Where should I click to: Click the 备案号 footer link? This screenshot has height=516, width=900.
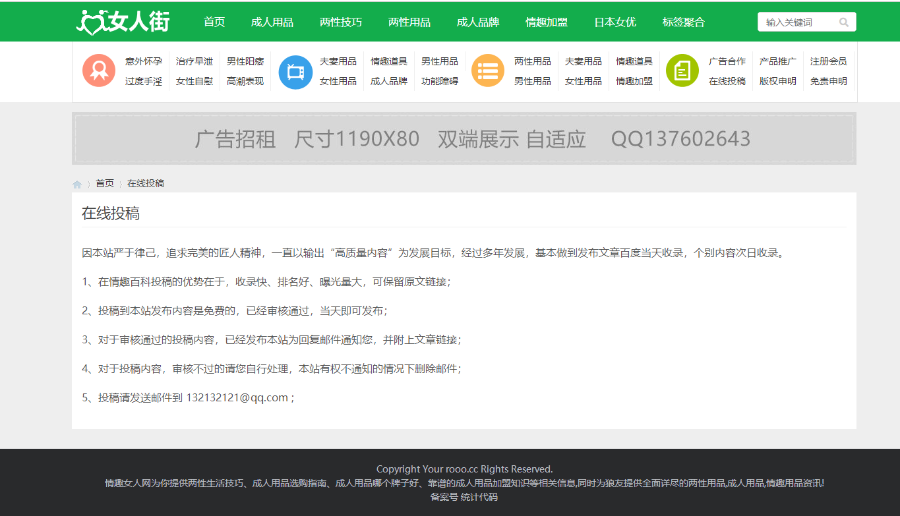pos(444,497)
